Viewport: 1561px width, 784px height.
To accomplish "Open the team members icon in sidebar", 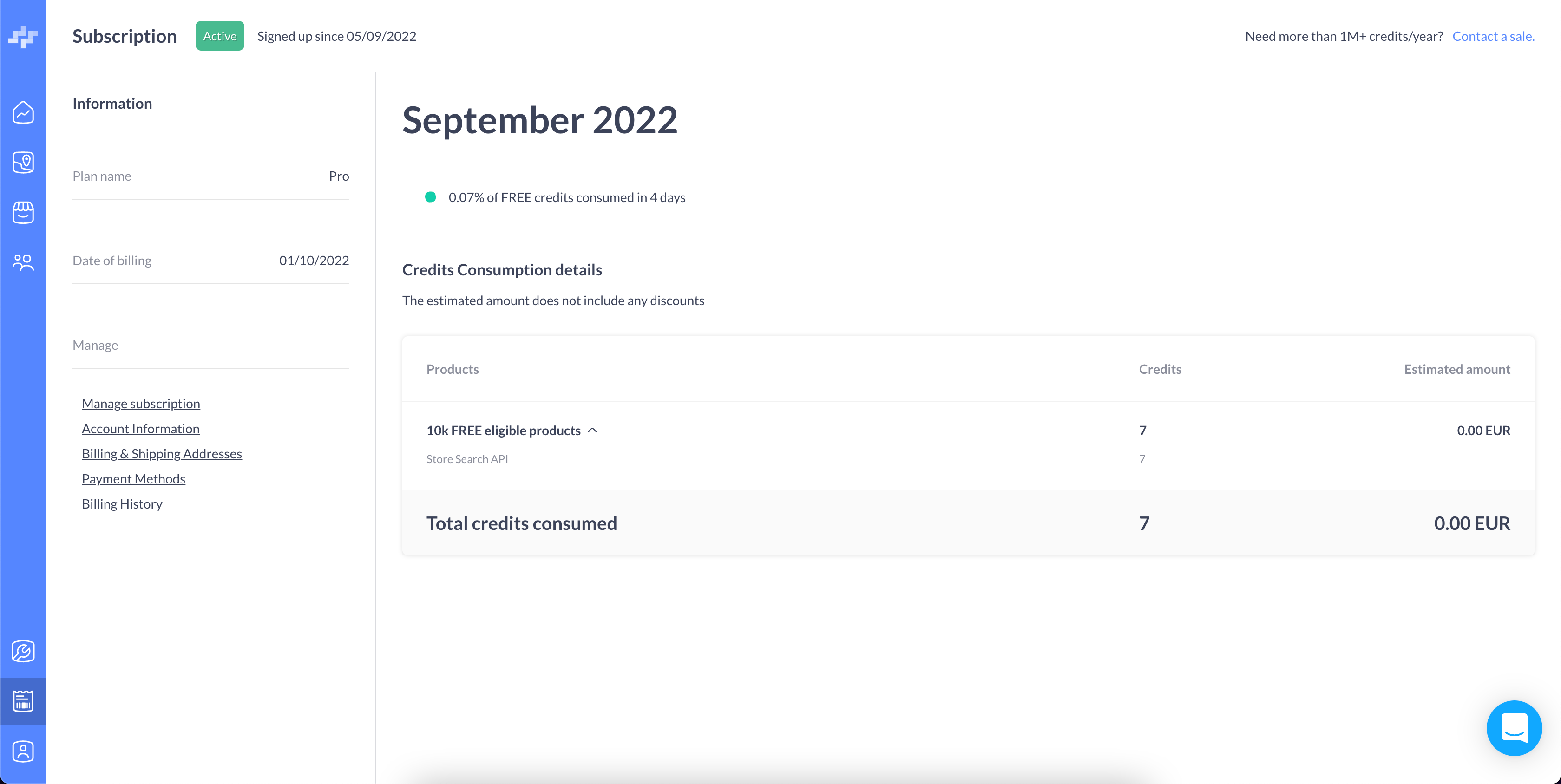I will coord(23,262).
